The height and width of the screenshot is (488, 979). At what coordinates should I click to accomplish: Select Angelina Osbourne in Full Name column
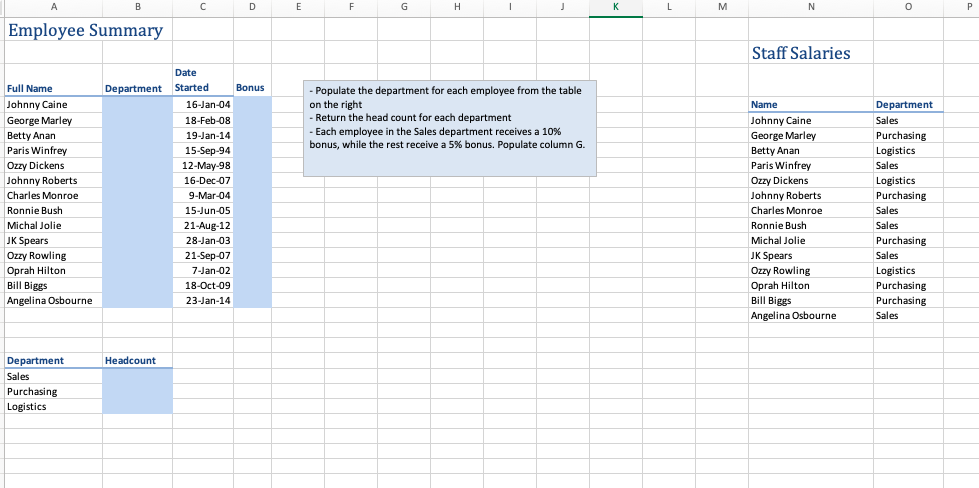click(54, 300)
